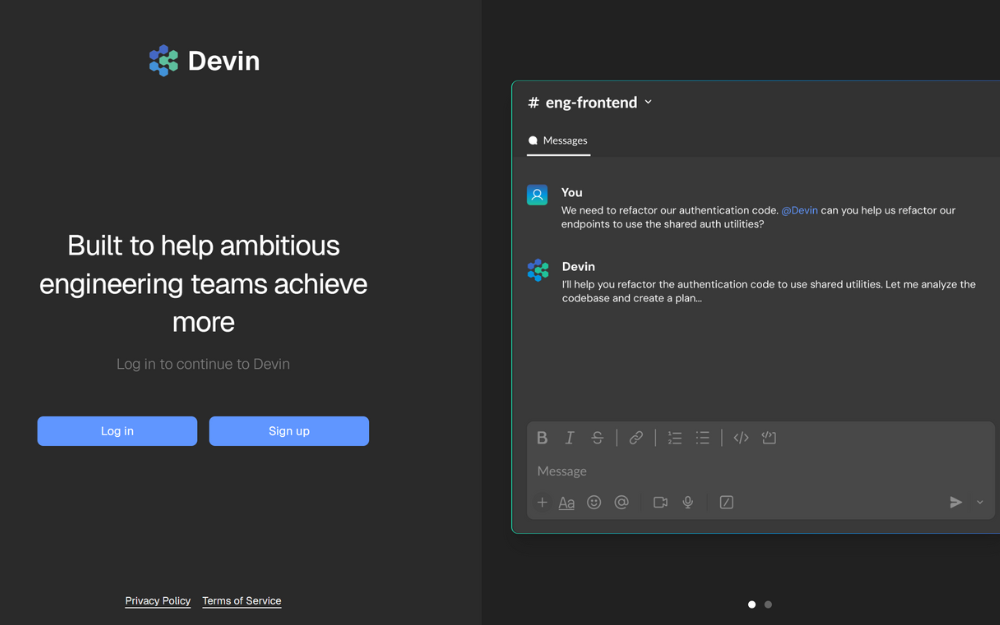Click the Sign up button
The height and width of the screenshot is (625, 1000).
289,431
